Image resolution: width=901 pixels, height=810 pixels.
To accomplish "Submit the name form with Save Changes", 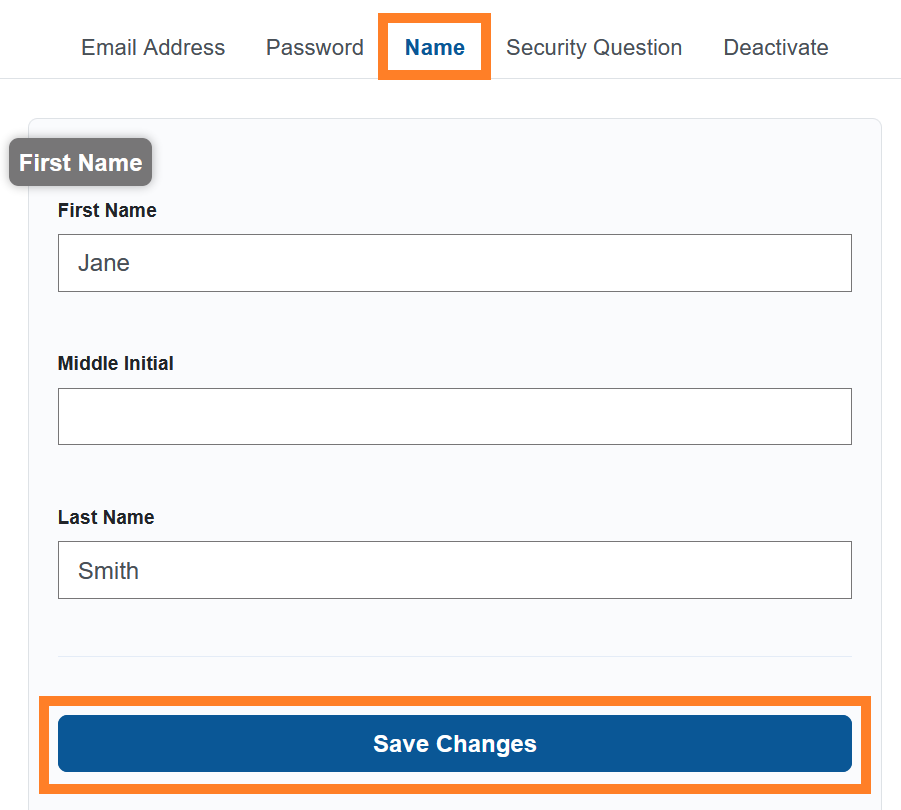I will point(454,744).
